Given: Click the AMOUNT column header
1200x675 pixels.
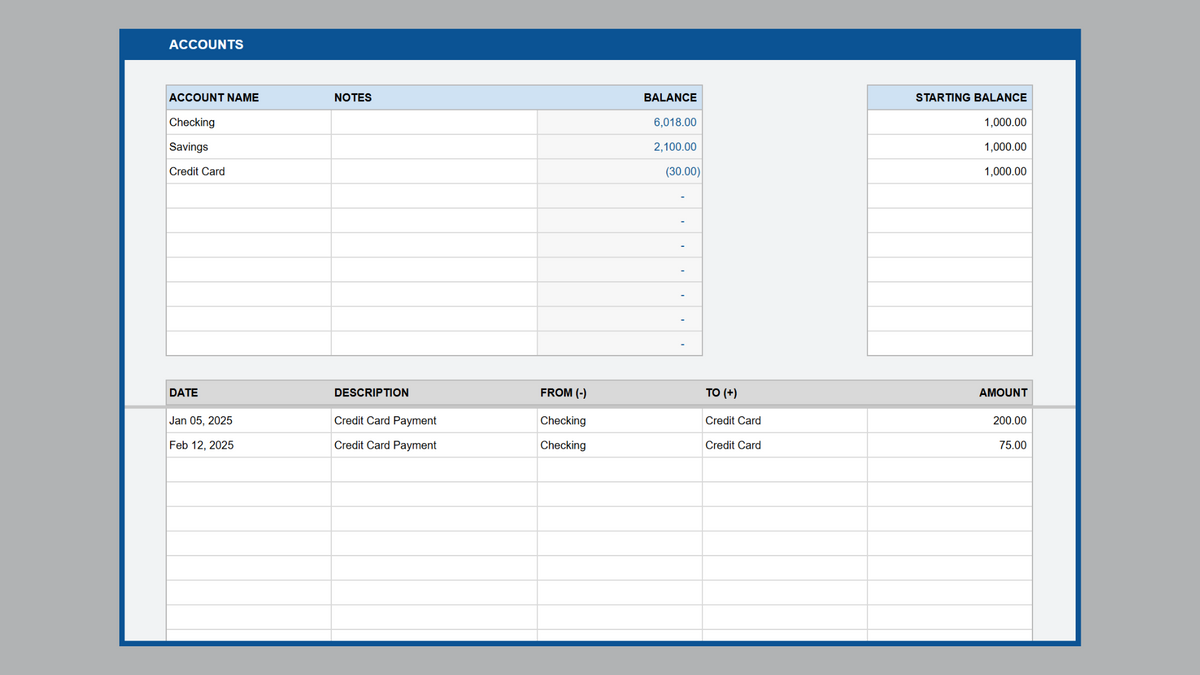Looking at the screenshot, I should pyautogui.click(x=950, y=393).
